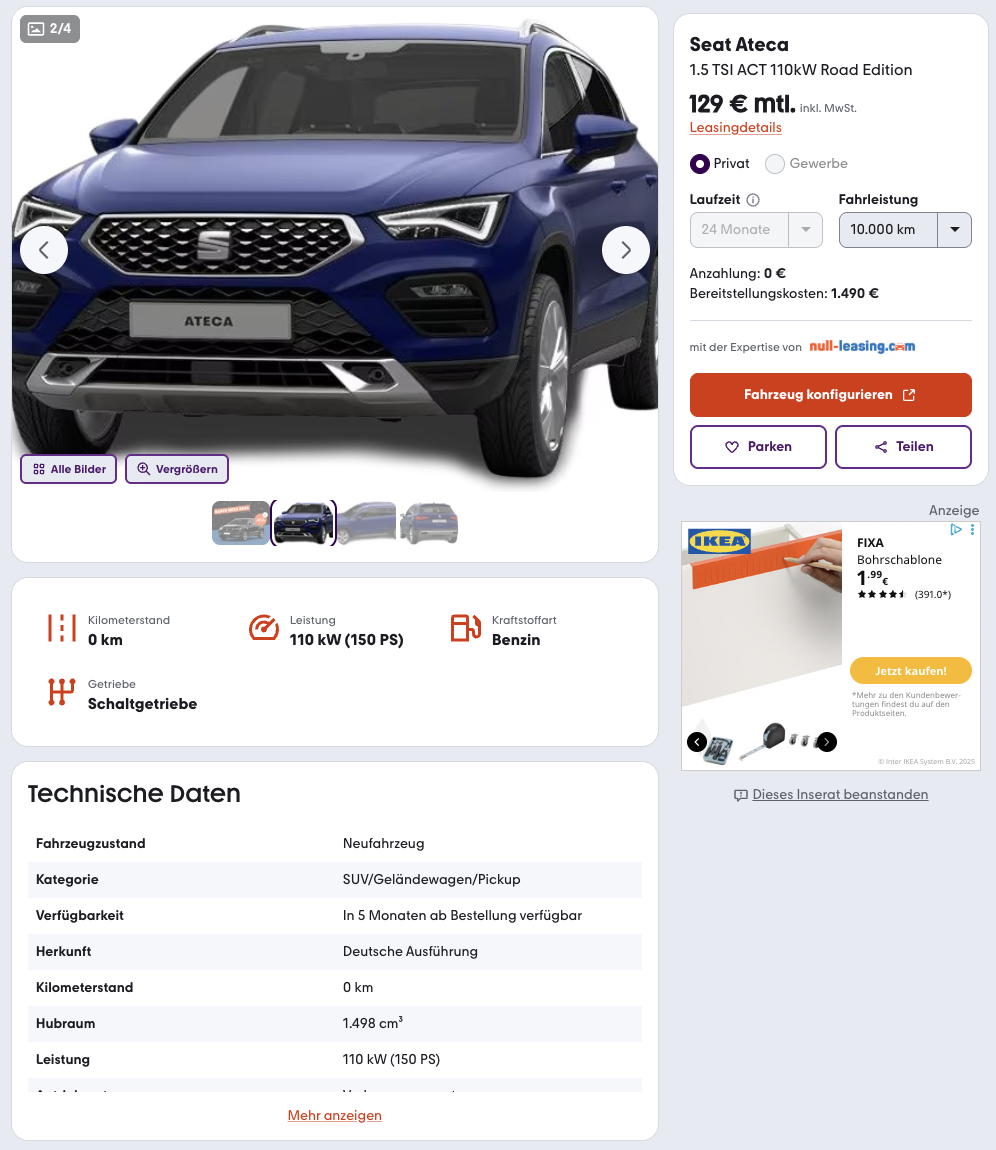Viewport: 996px width, 1150px height.
Task: Click the Fahrzeug konfigurieren button
Action: pyautogui.click(x=830, y=395)
